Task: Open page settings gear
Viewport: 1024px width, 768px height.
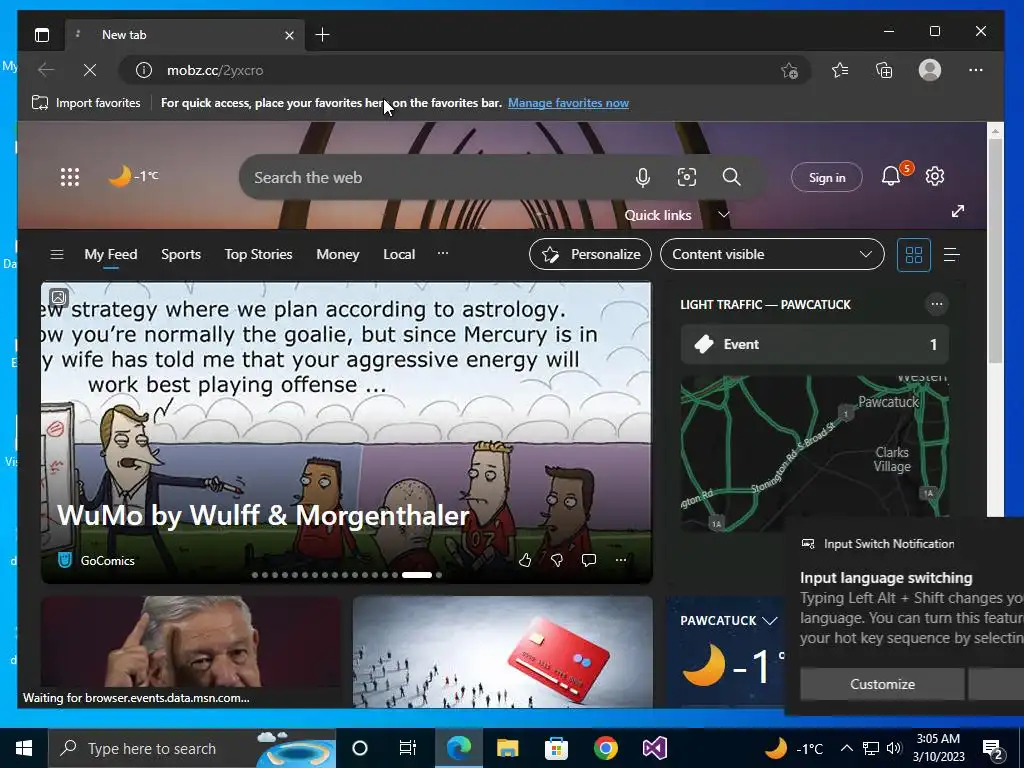Action: coord(935,176)
